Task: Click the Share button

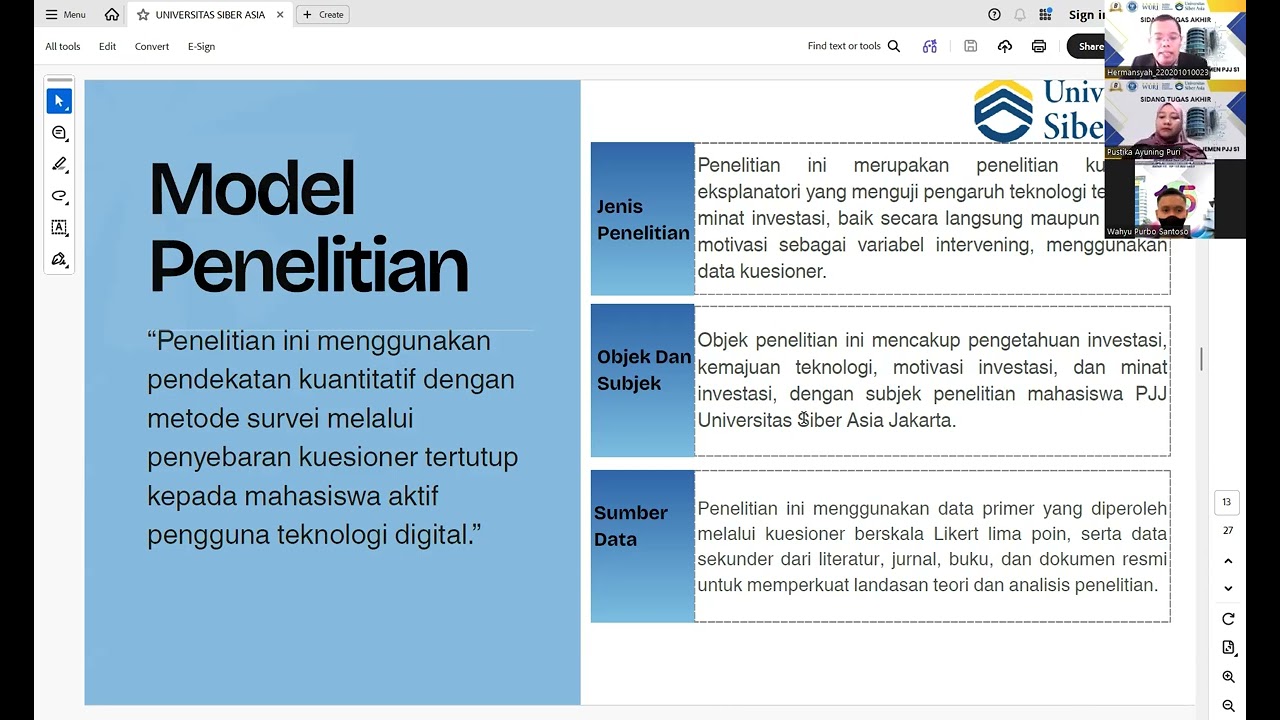Action: [1087, 46]
